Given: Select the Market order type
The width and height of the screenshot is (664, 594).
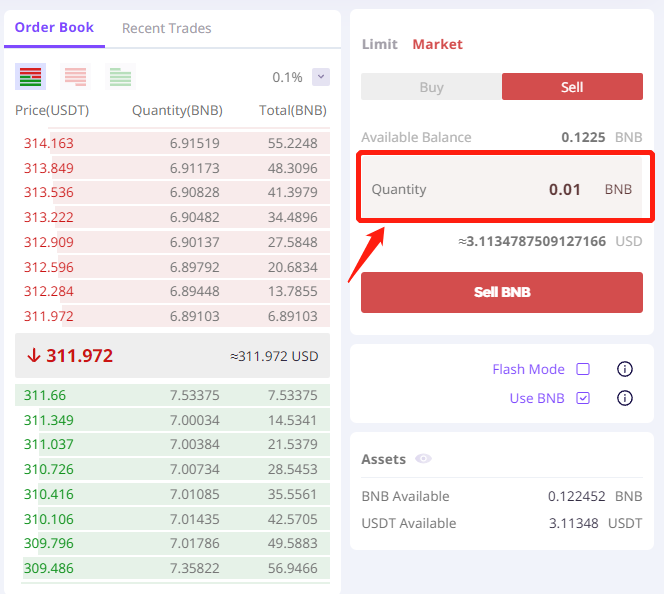Looking at the screenshot, I should [437, 44].
